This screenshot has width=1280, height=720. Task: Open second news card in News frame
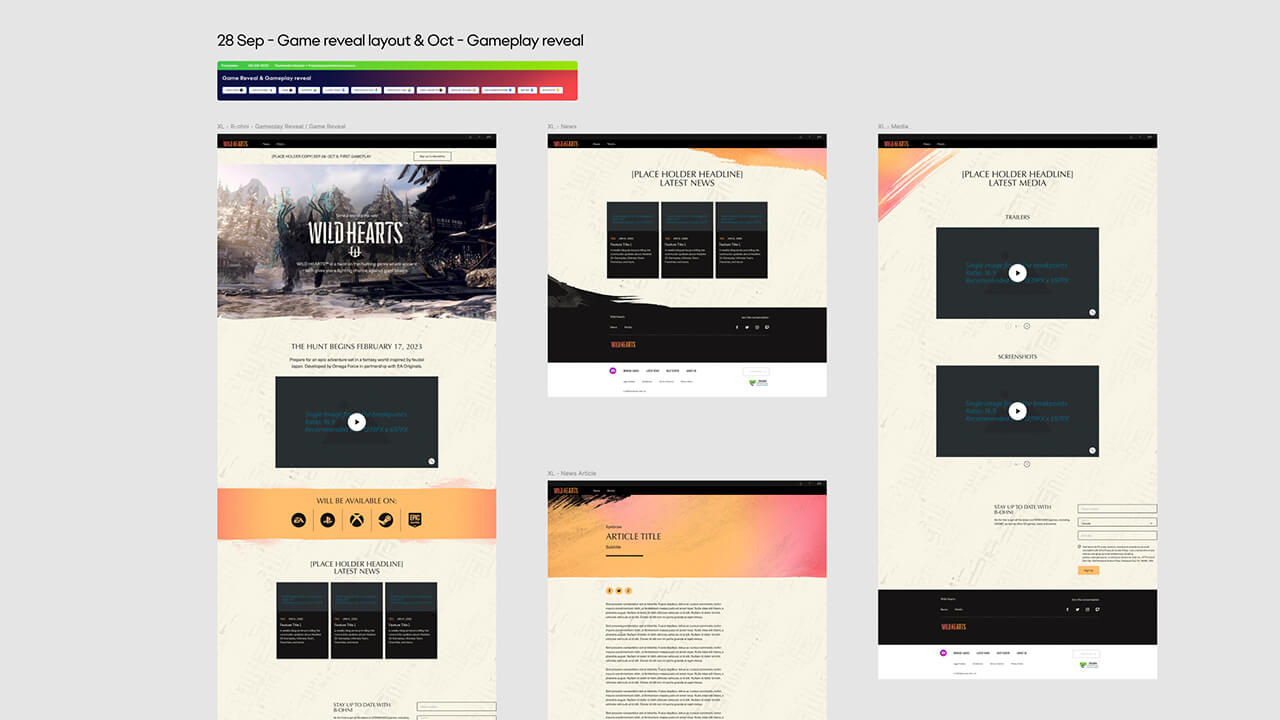pyautogui.click(x=687, y=240)
